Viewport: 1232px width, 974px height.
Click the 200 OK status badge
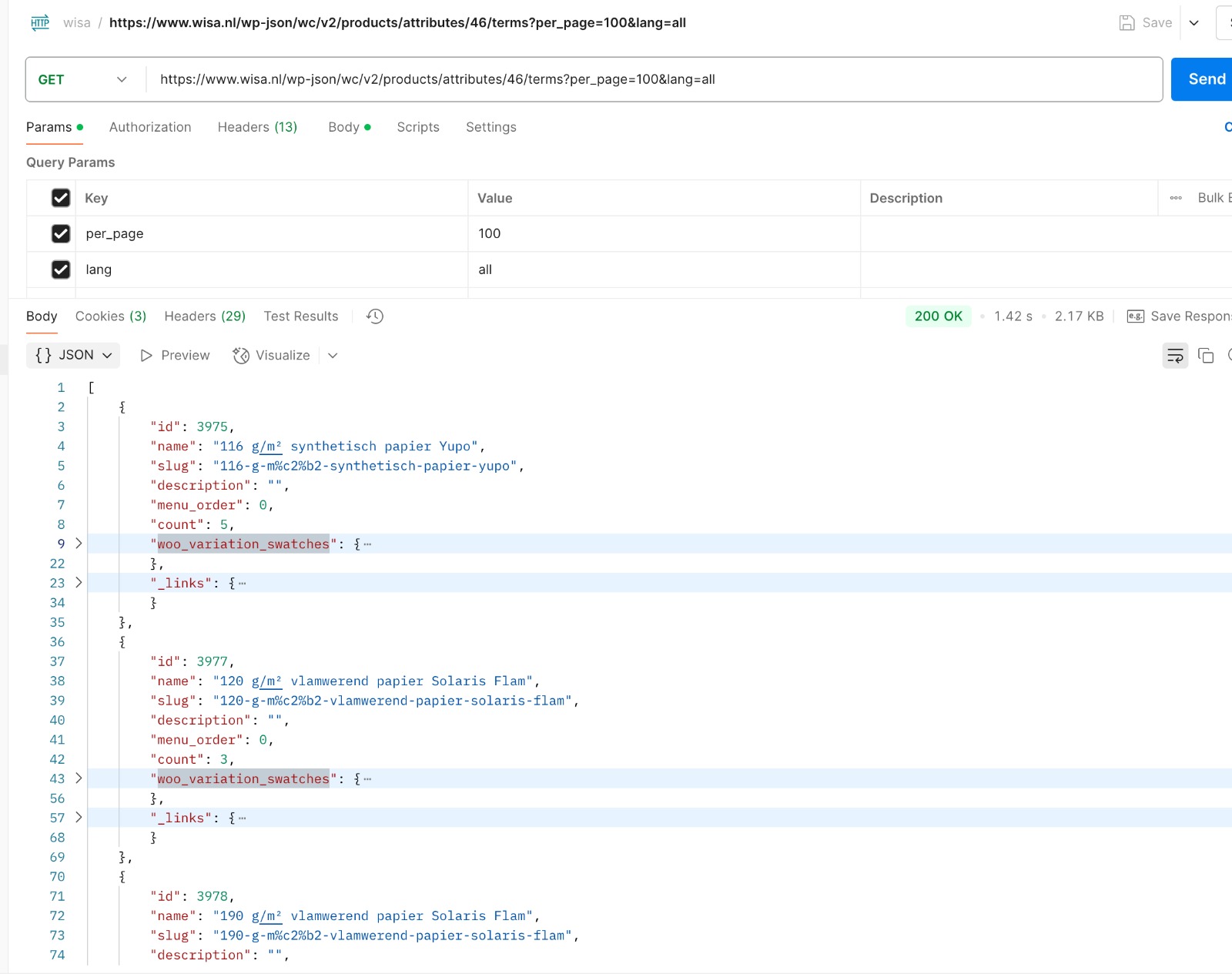pyautogui.click(x=939, y=316)
